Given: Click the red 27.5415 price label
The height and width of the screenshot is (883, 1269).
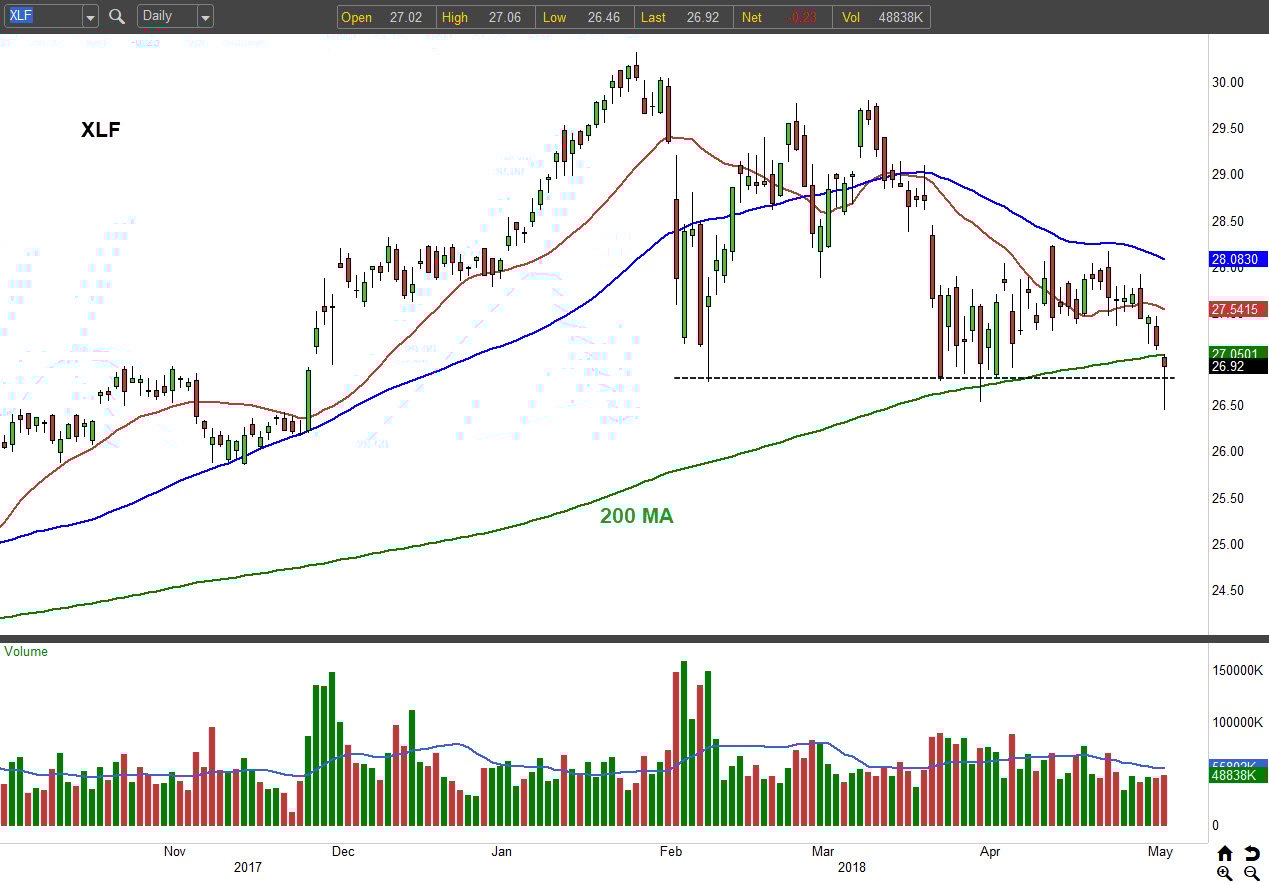Looking at the screenshot, I should pos(1238,310).
